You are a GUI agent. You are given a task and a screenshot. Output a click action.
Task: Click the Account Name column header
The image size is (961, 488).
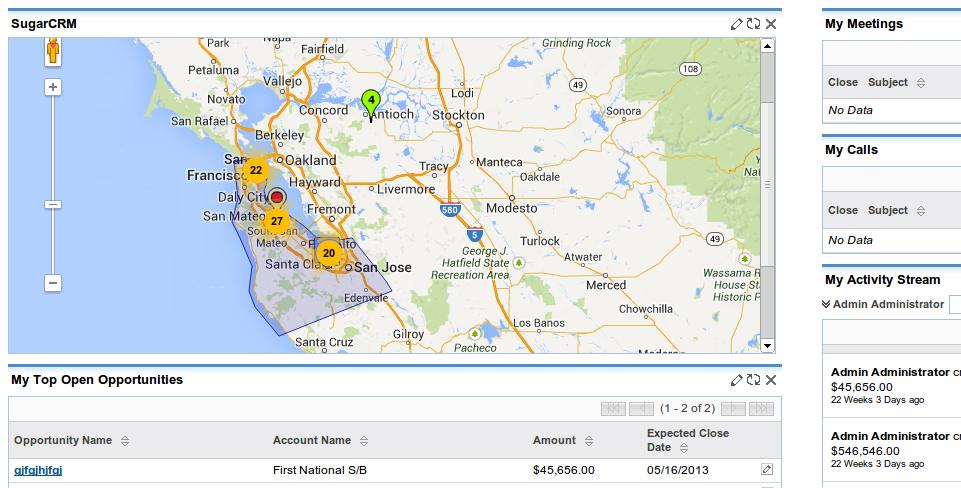click(312, 440)
